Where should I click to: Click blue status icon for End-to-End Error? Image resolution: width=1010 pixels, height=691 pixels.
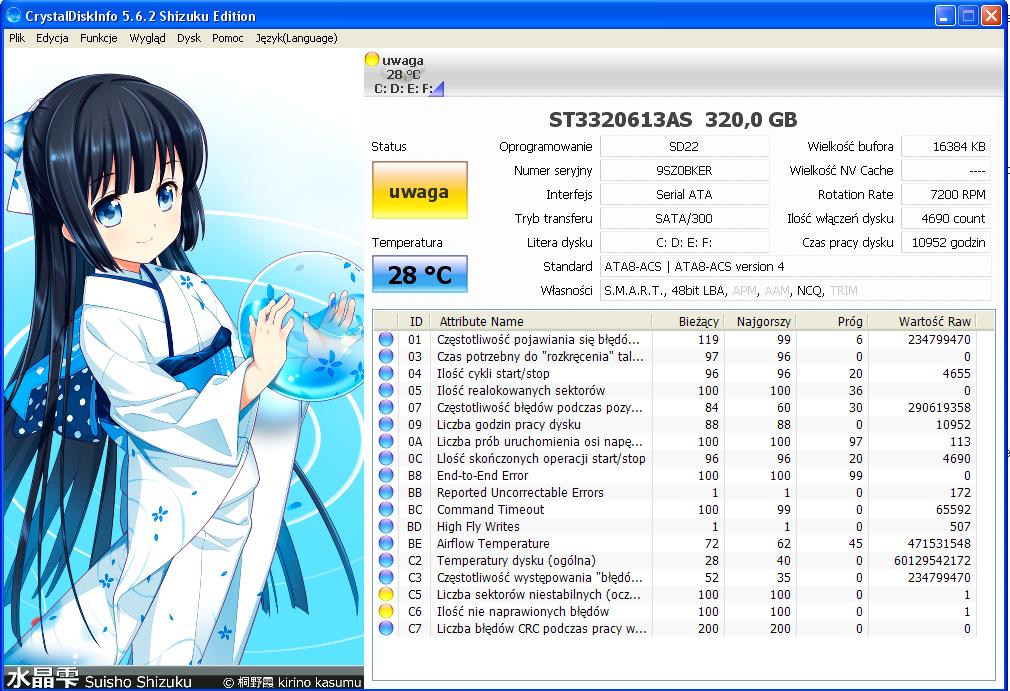tap(386, 475)
